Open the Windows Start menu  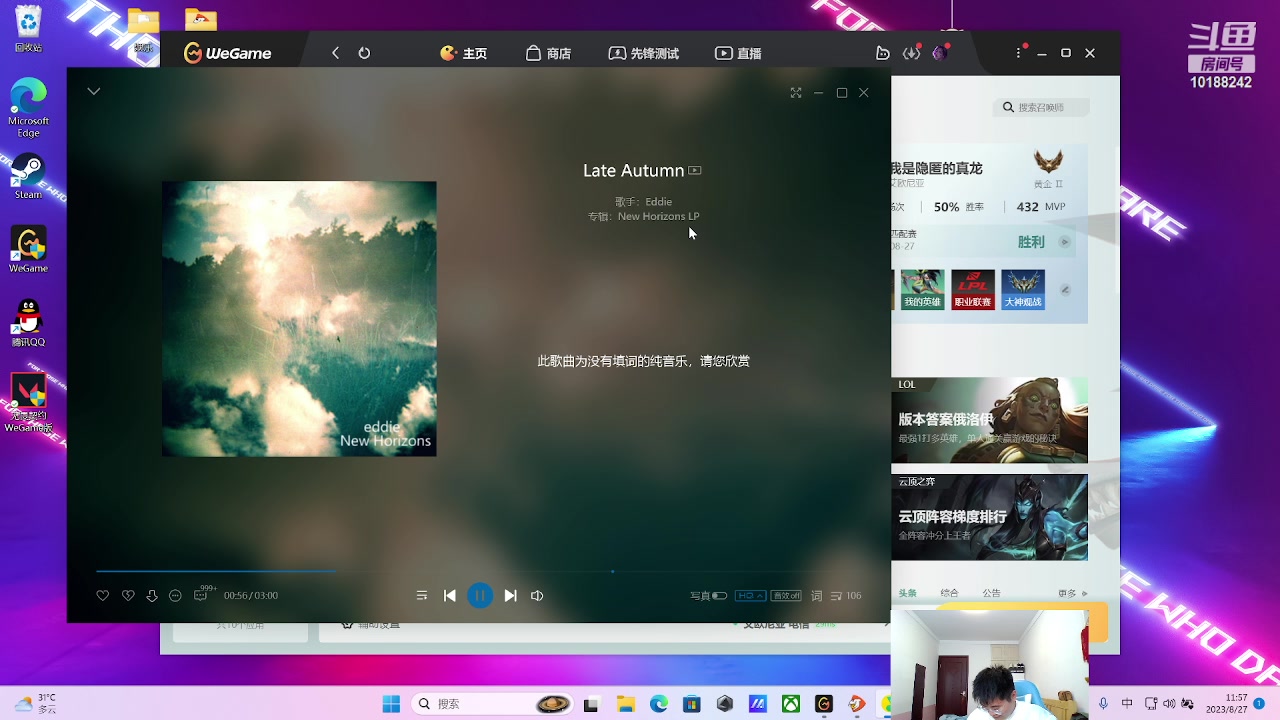(x=391, y=704)
